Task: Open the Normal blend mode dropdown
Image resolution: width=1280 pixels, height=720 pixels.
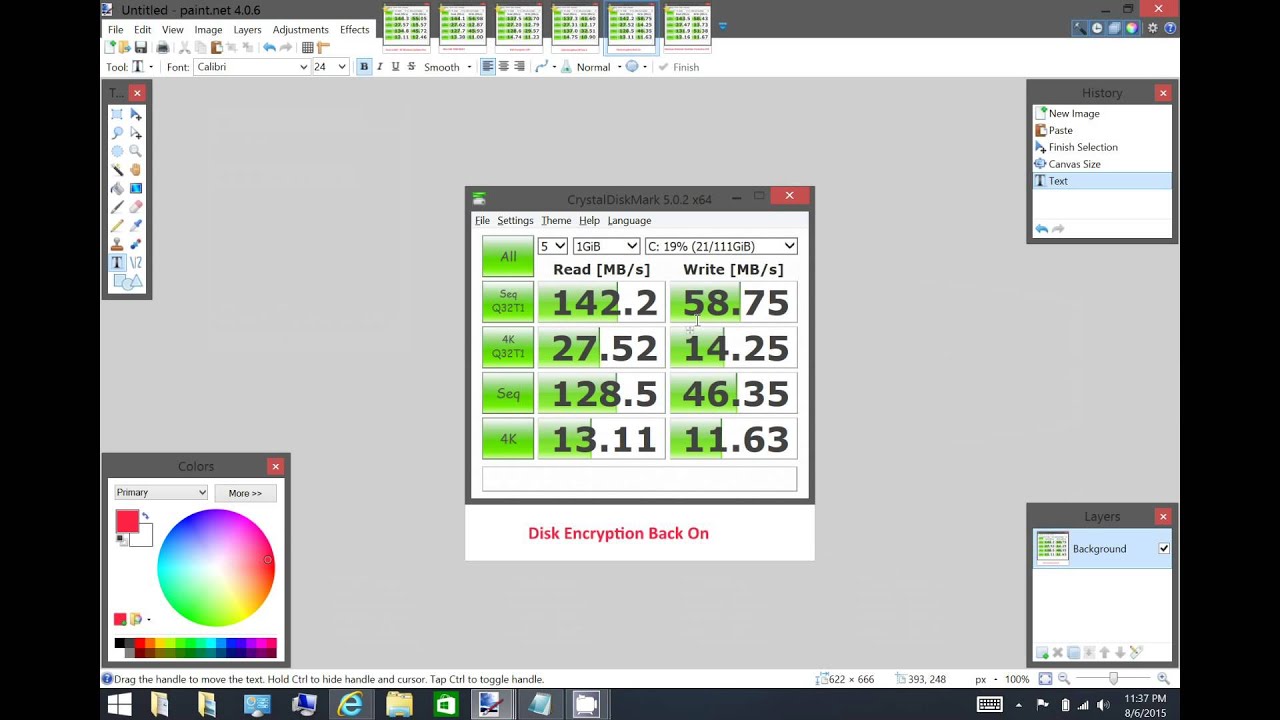Action: (x=598, y=67)
